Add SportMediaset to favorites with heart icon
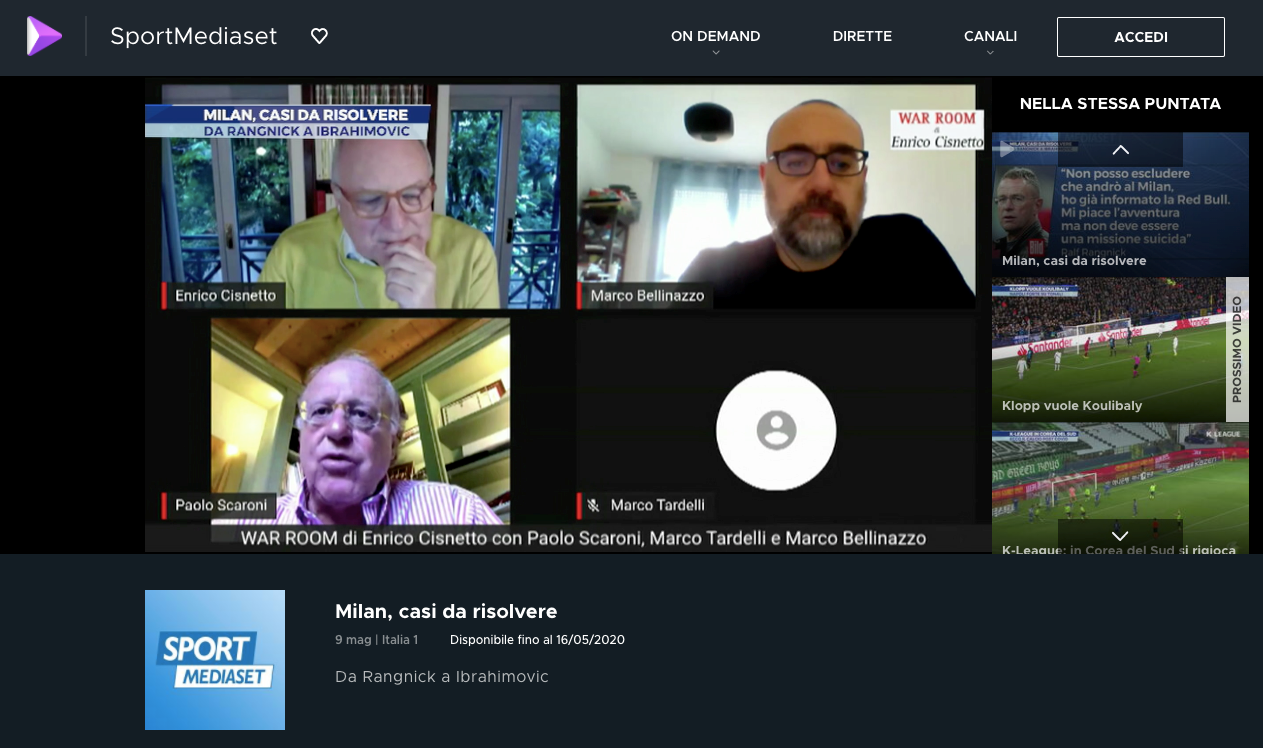 point(319,36)
